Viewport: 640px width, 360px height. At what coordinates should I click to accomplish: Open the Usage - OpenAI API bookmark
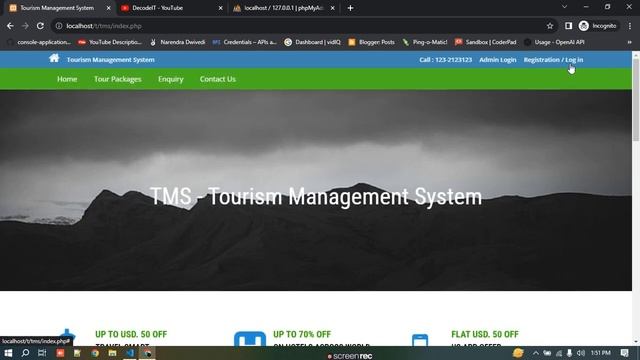pos(554,42)
